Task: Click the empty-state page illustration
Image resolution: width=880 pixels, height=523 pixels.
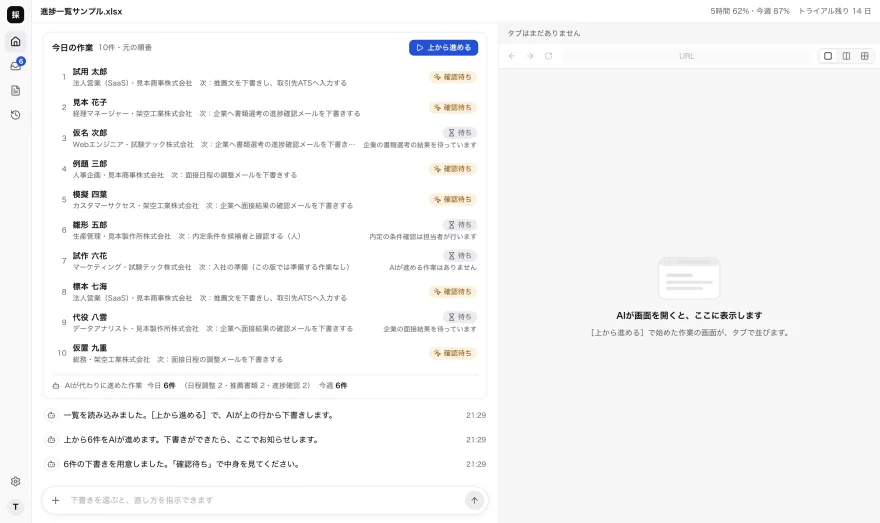Action: coord(689,278)
